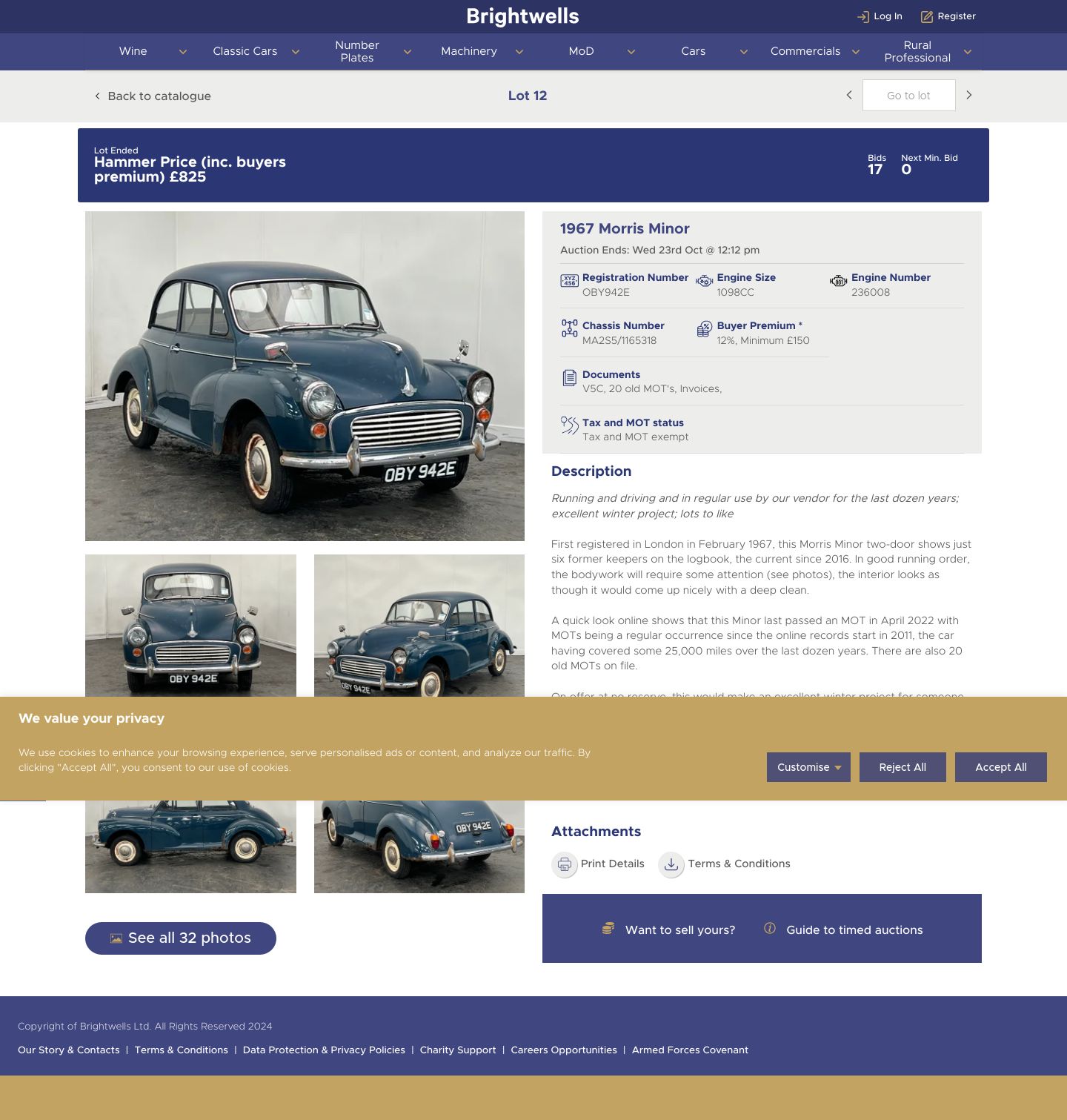The width and height of the screenshot is (1067, 1120).
Task: Open the front three-quarter high-angle thumbnail
Action: click(x=419, y=626)
